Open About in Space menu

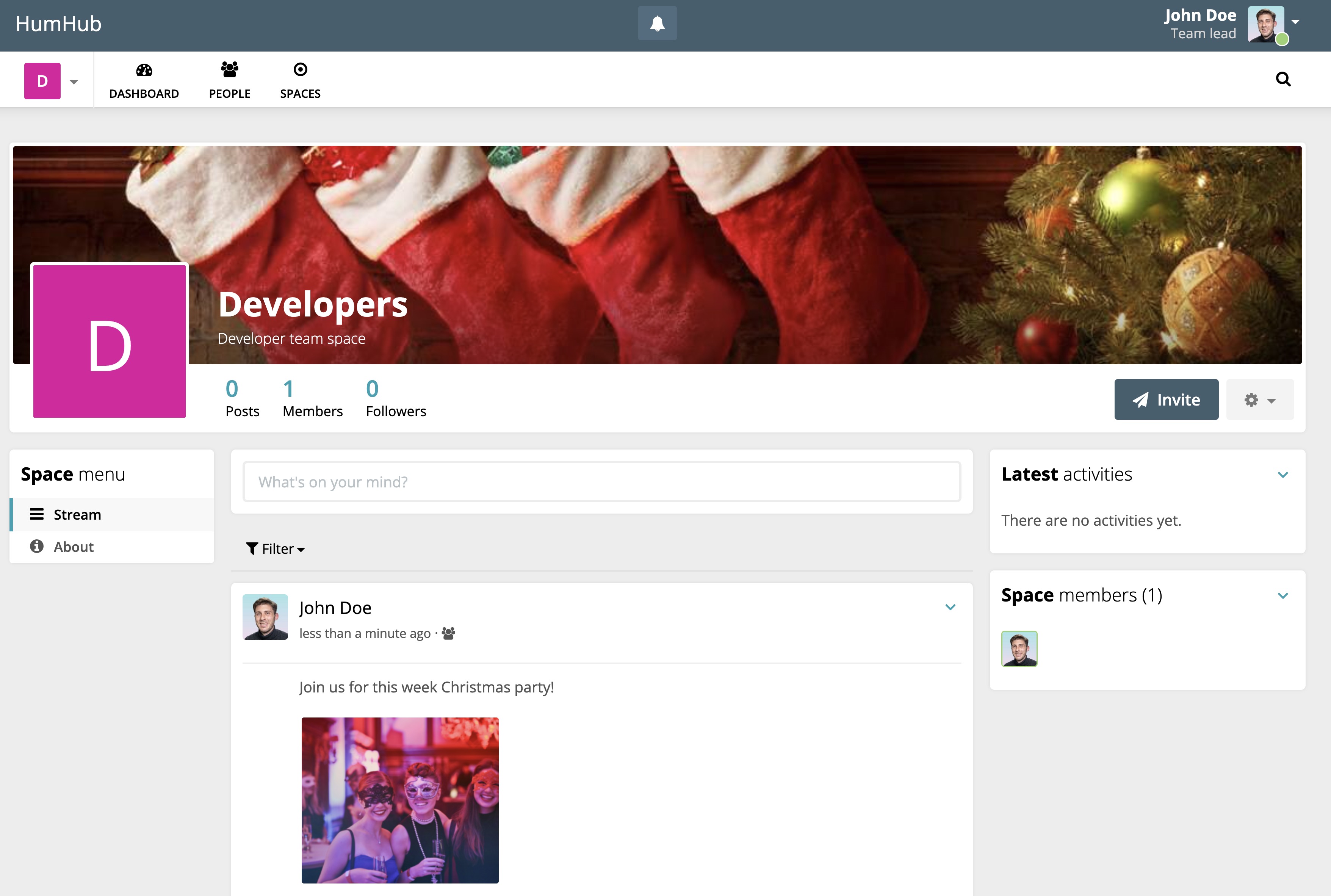(73, 547)
